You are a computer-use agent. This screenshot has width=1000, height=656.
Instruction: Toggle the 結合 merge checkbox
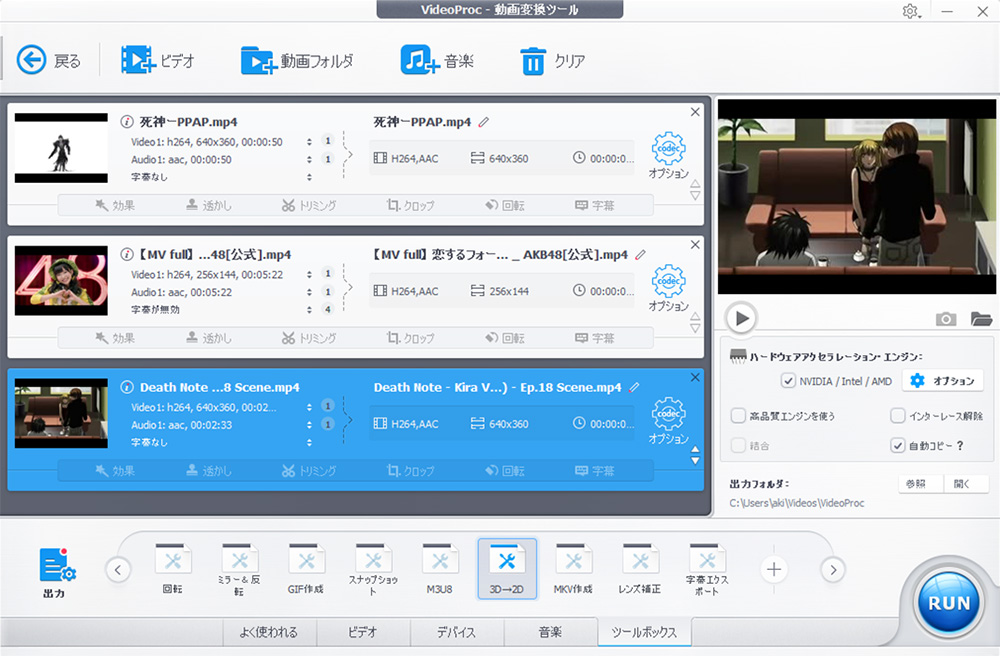738,446
